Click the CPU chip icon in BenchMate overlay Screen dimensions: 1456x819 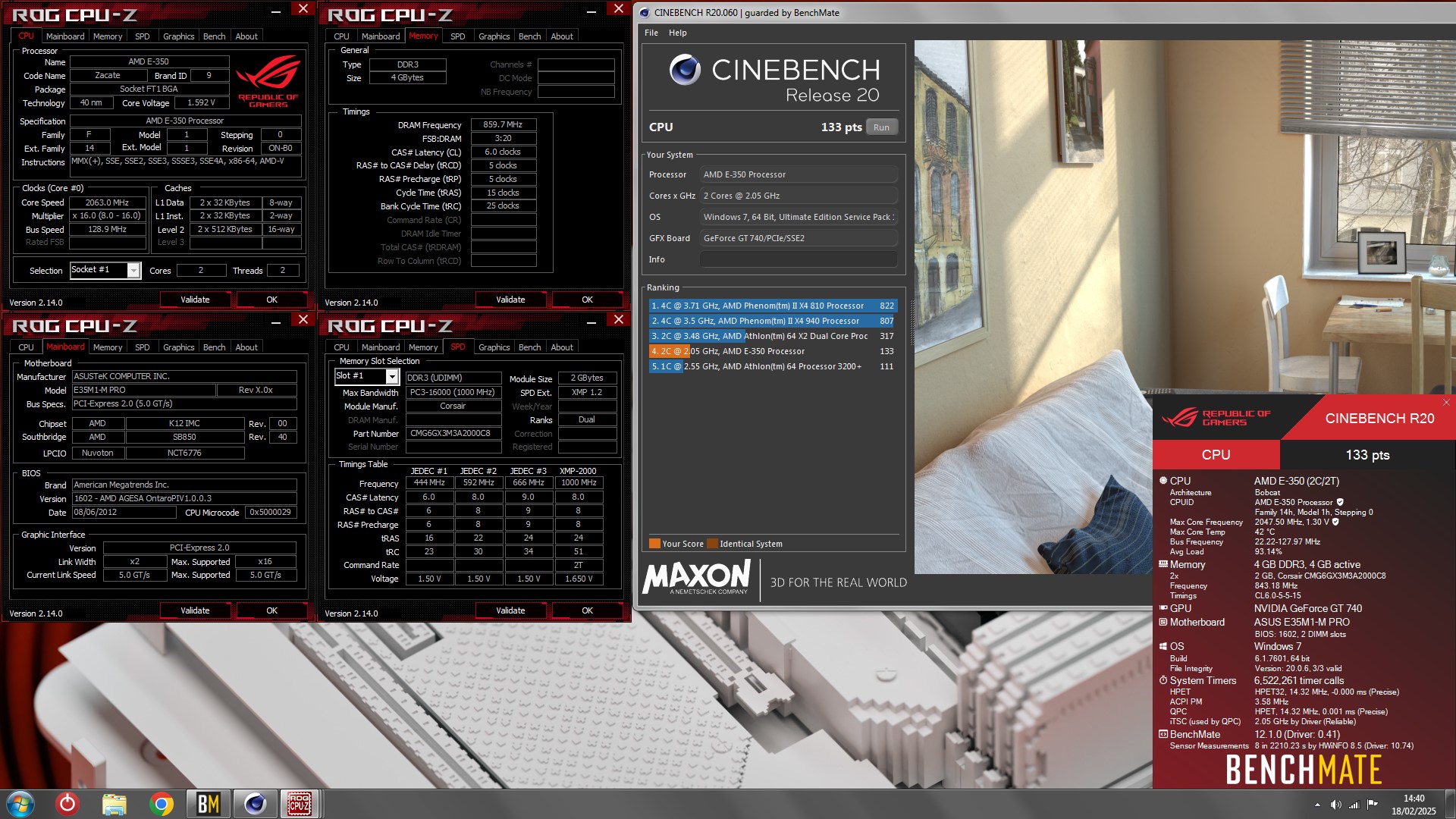[1163, 481]
